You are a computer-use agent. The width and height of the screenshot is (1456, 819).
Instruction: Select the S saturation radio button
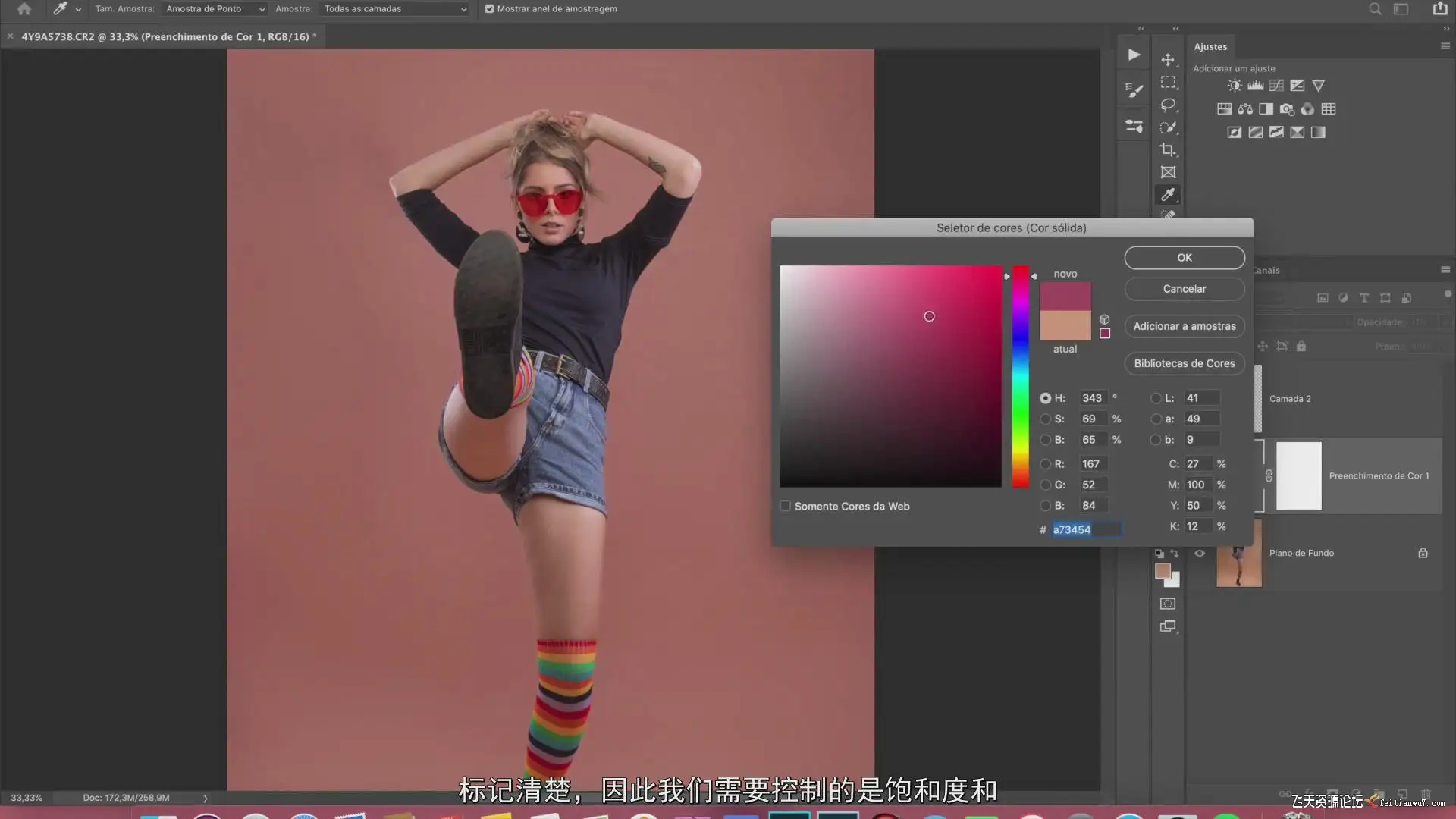tap(1046, 419)
